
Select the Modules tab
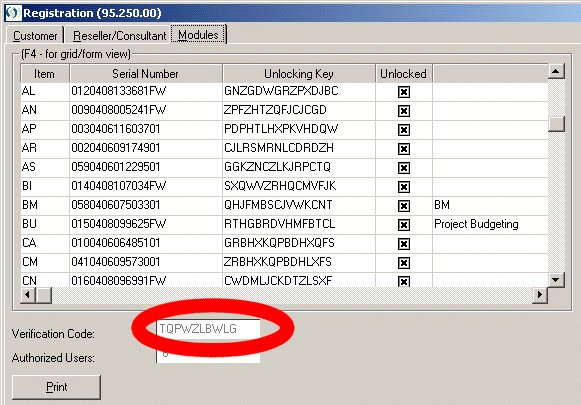[198, 35]
